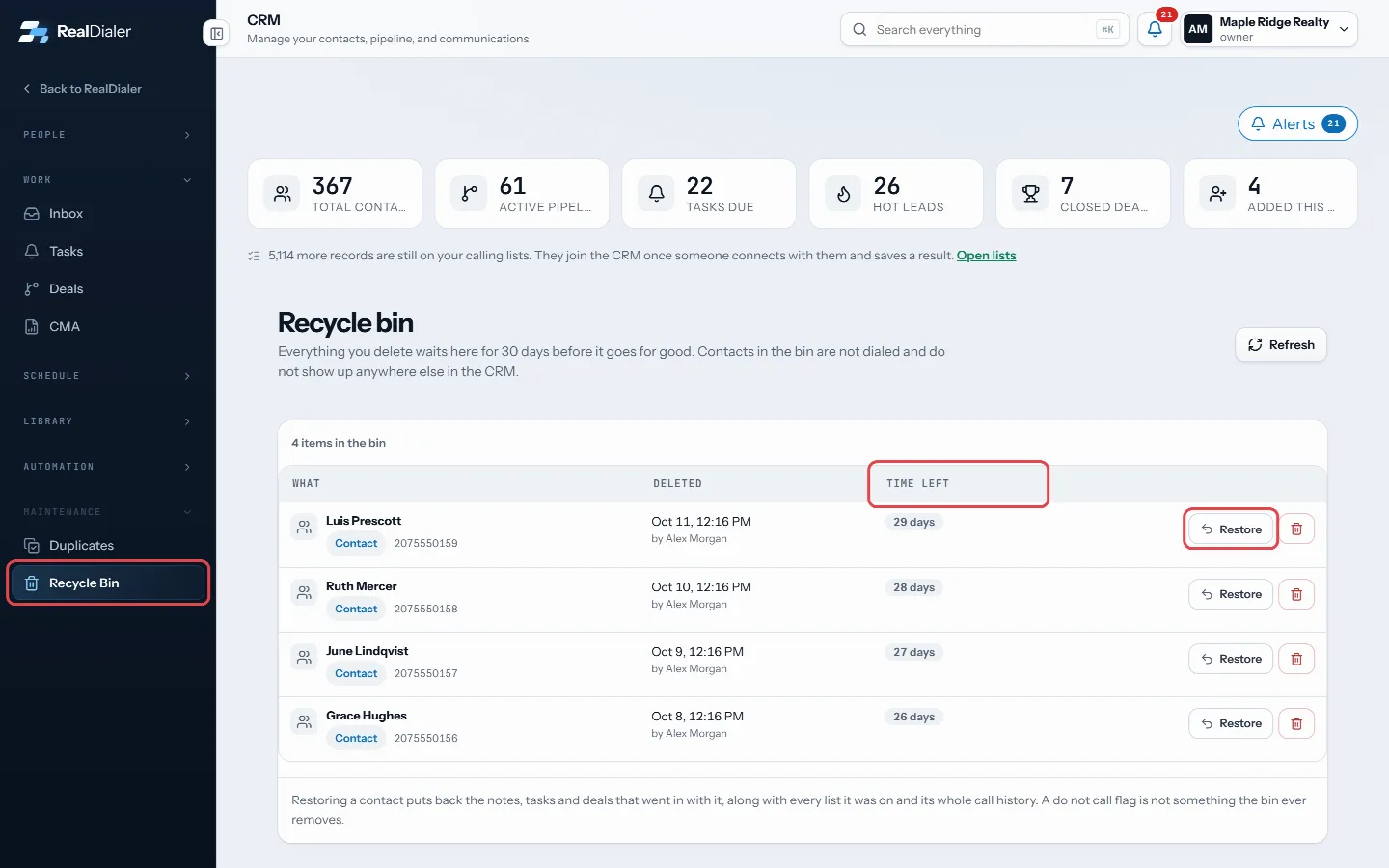Open the Alerts button

pos(1297,123)
